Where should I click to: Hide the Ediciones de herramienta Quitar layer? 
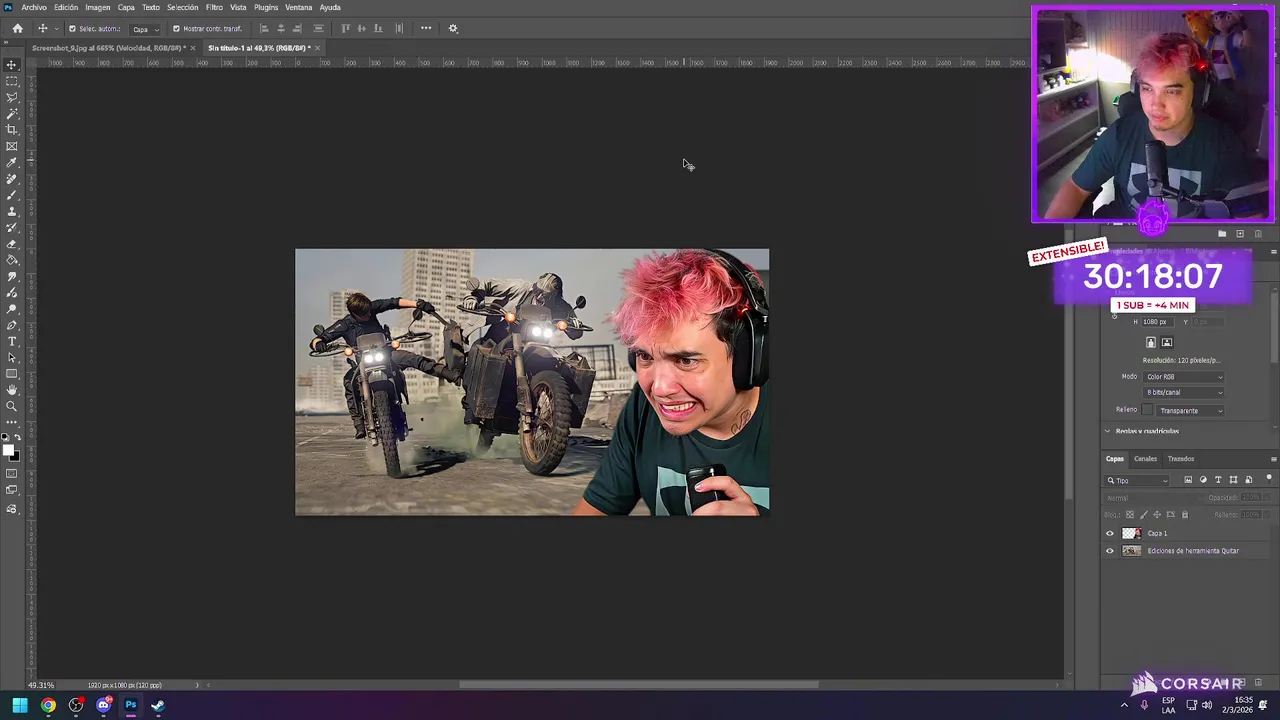tap(1109, 551)
